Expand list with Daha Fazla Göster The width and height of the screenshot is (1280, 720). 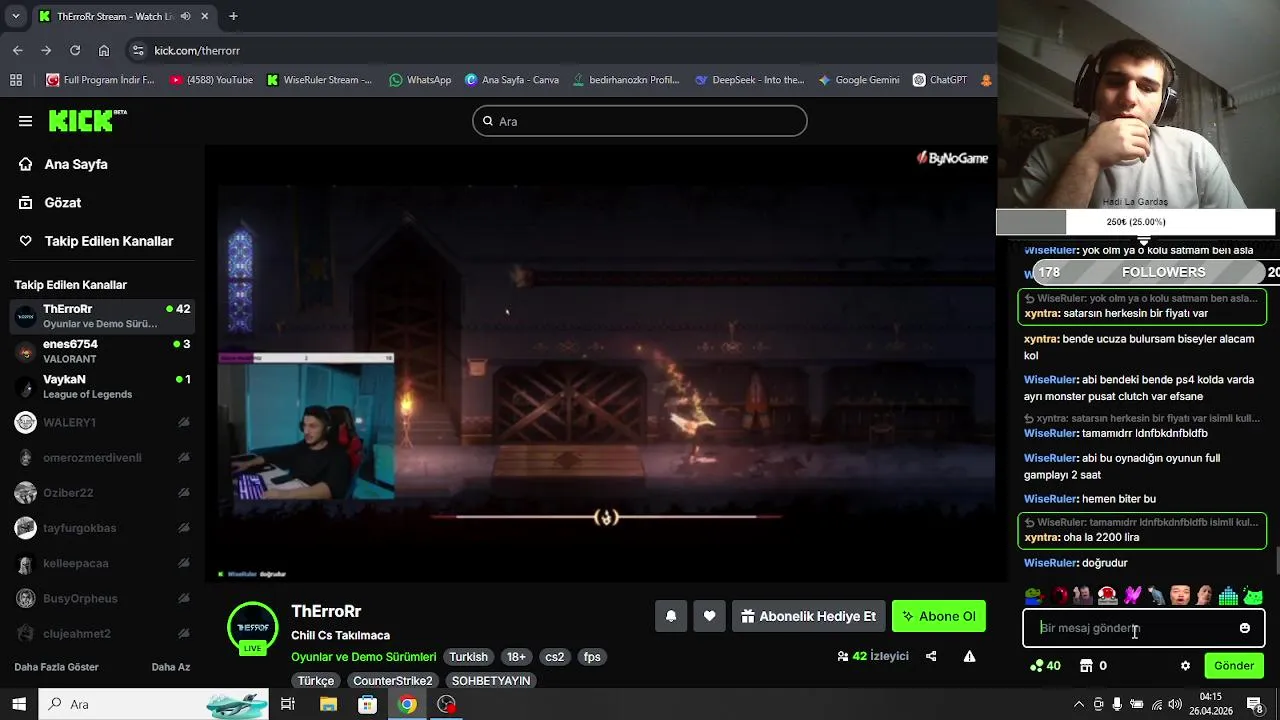(x=56, y=667)
